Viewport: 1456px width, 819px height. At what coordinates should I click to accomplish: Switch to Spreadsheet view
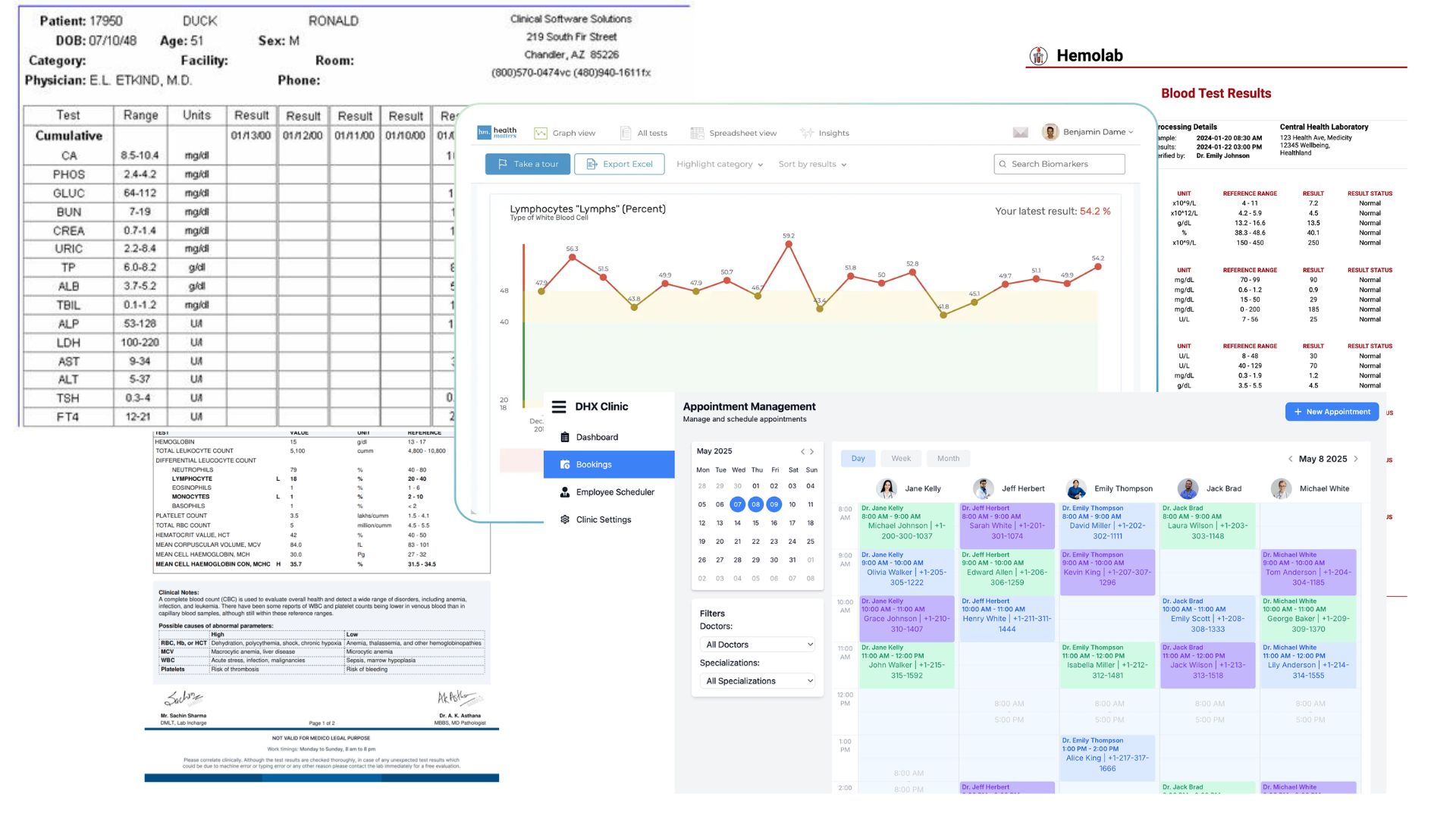(x=734, y=133)
